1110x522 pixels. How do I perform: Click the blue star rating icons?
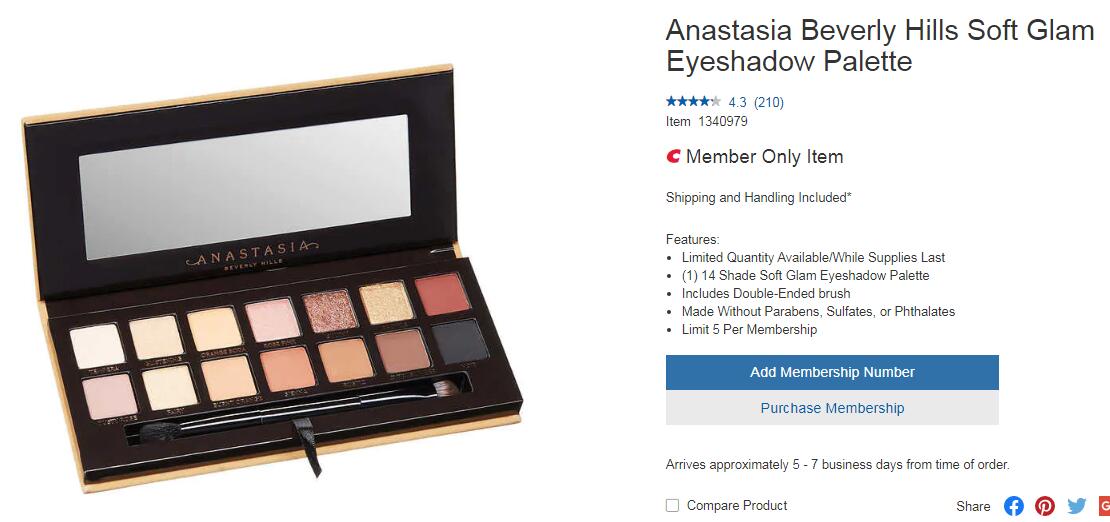pos(694,101)
